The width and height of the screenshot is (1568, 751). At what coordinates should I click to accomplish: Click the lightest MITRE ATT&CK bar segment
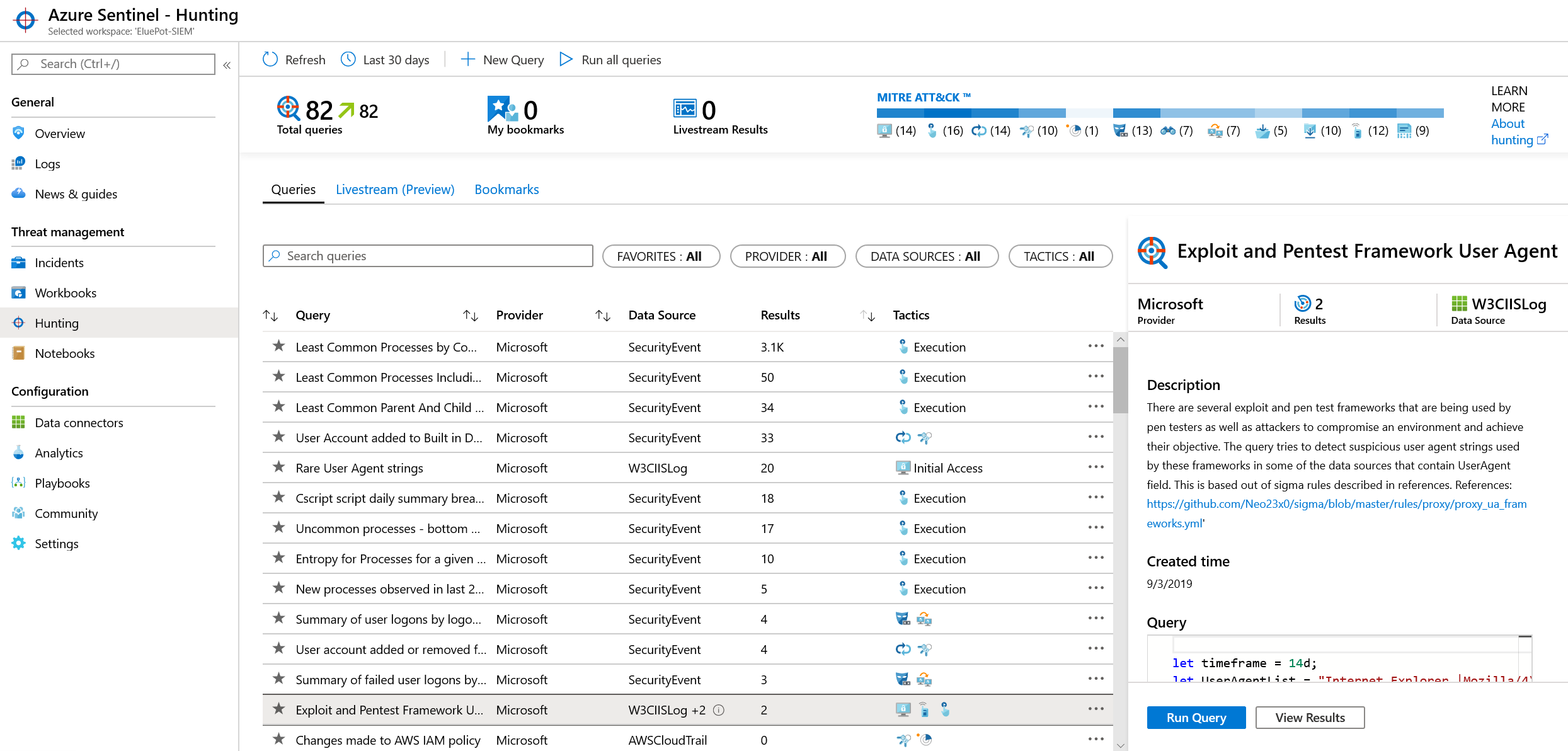point(1089,113)
